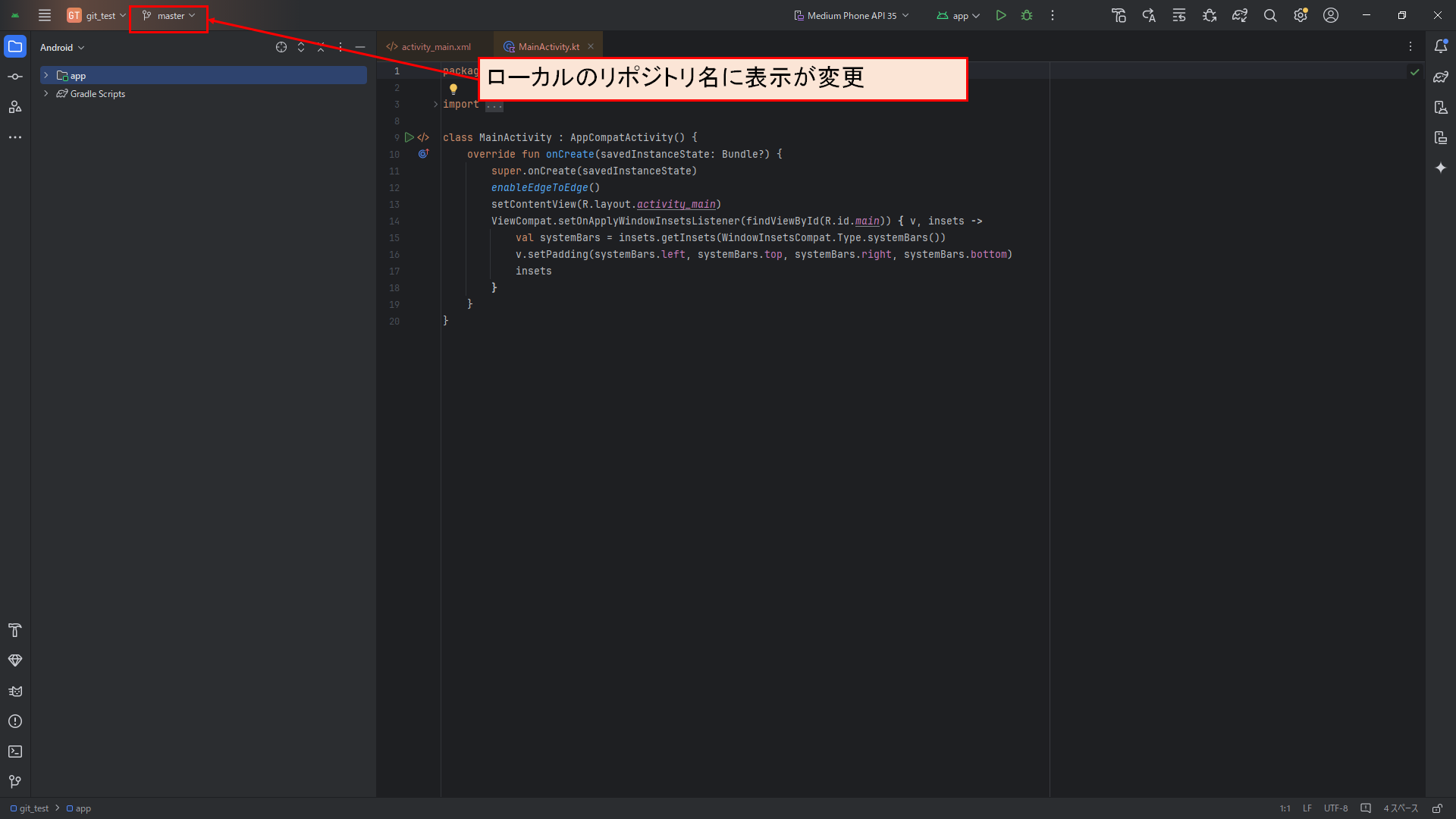Open the main hamburger menu

(x=45, y=15)
